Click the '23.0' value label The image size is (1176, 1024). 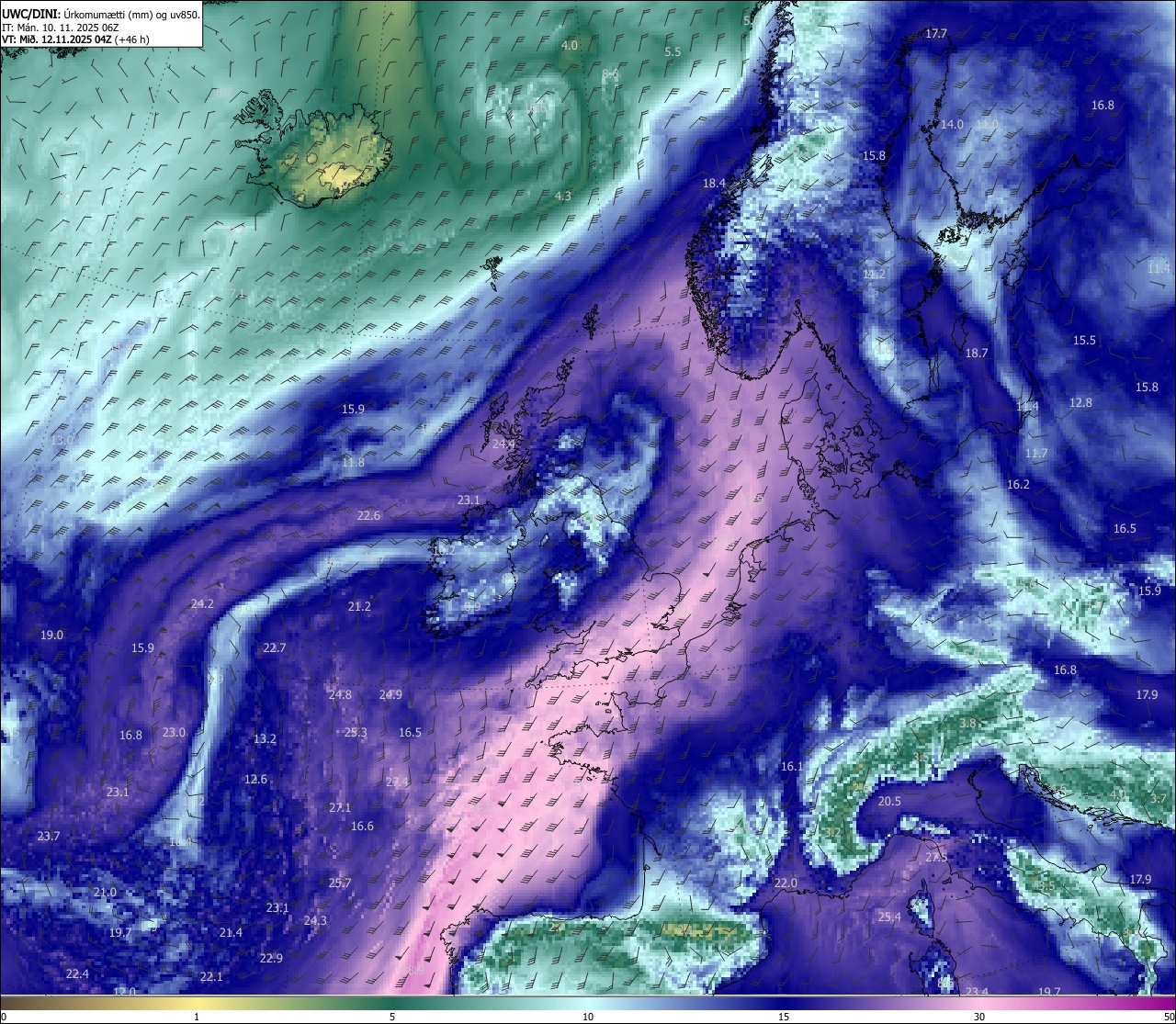pyautogui.click(x=174, y=733)
